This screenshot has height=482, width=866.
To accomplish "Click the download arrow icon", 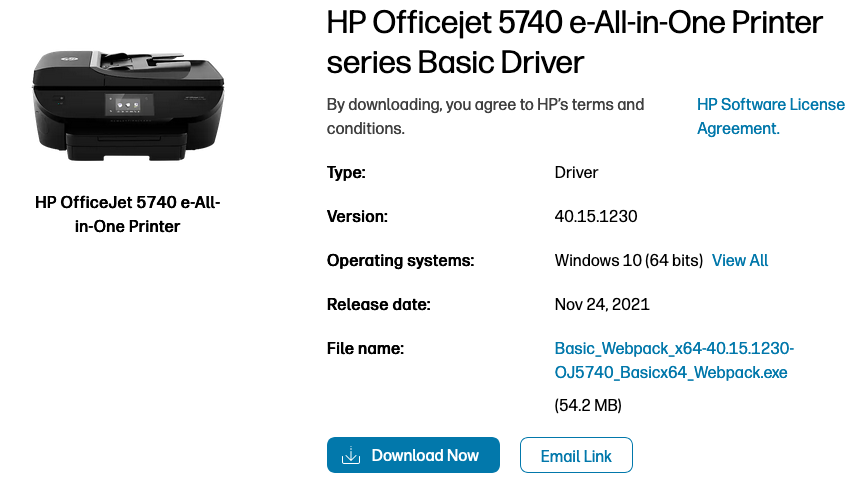I will point(350,455).
